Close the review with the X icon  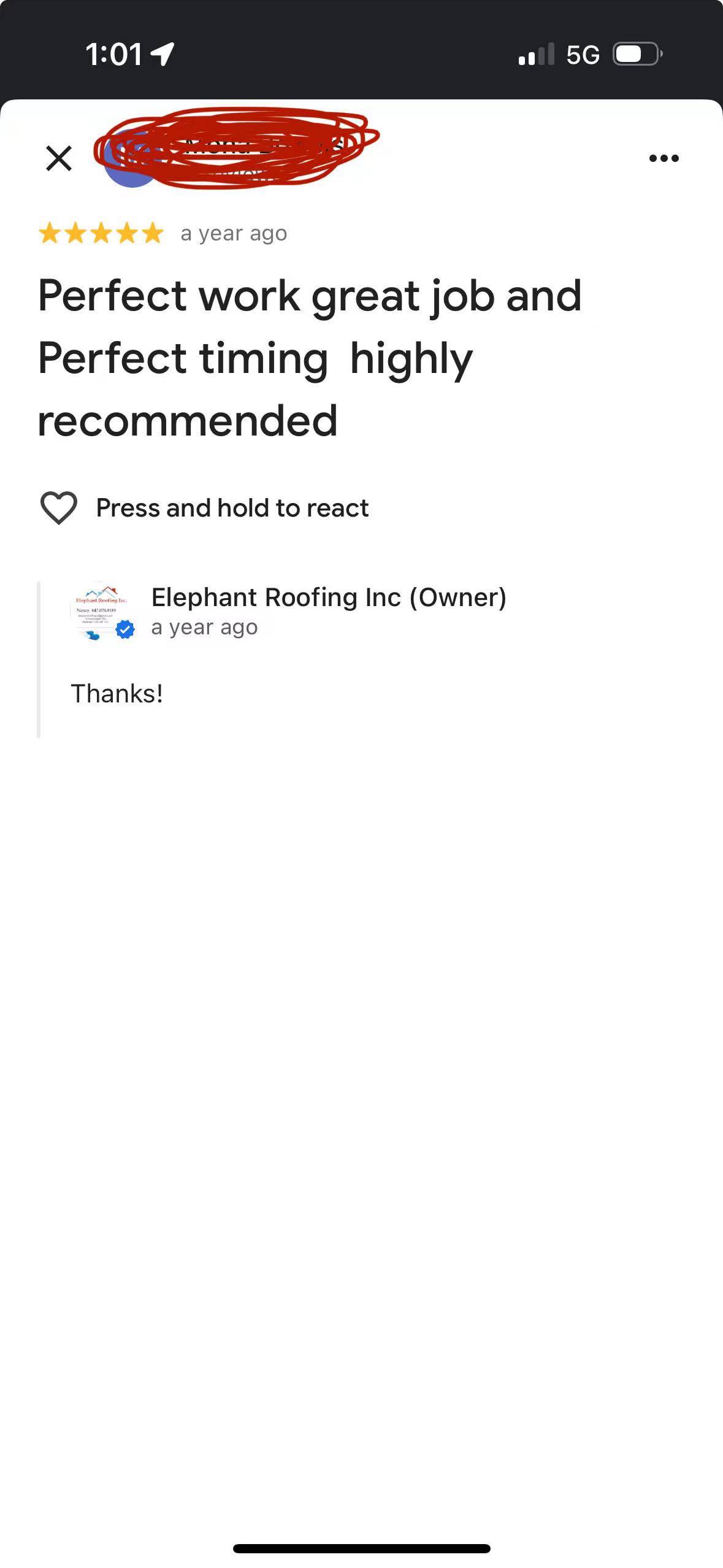point(59,158)
